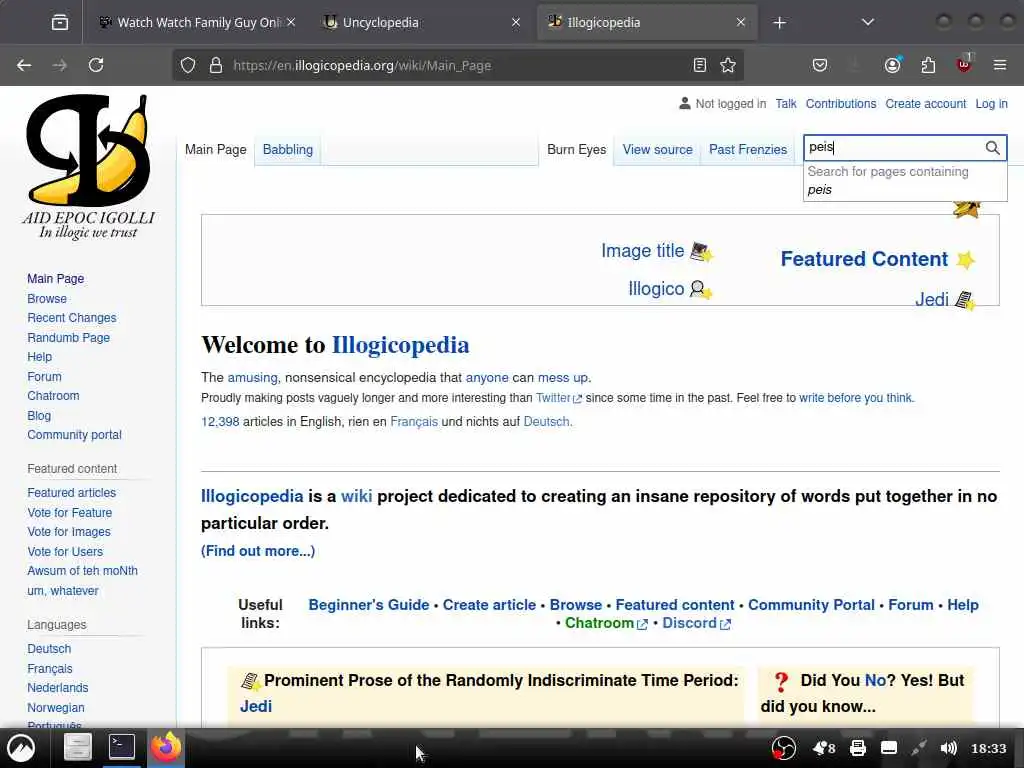The image size is (1024, 768).
Task: Click the uBlock Origin extension icon
Action: click(964, 64)
